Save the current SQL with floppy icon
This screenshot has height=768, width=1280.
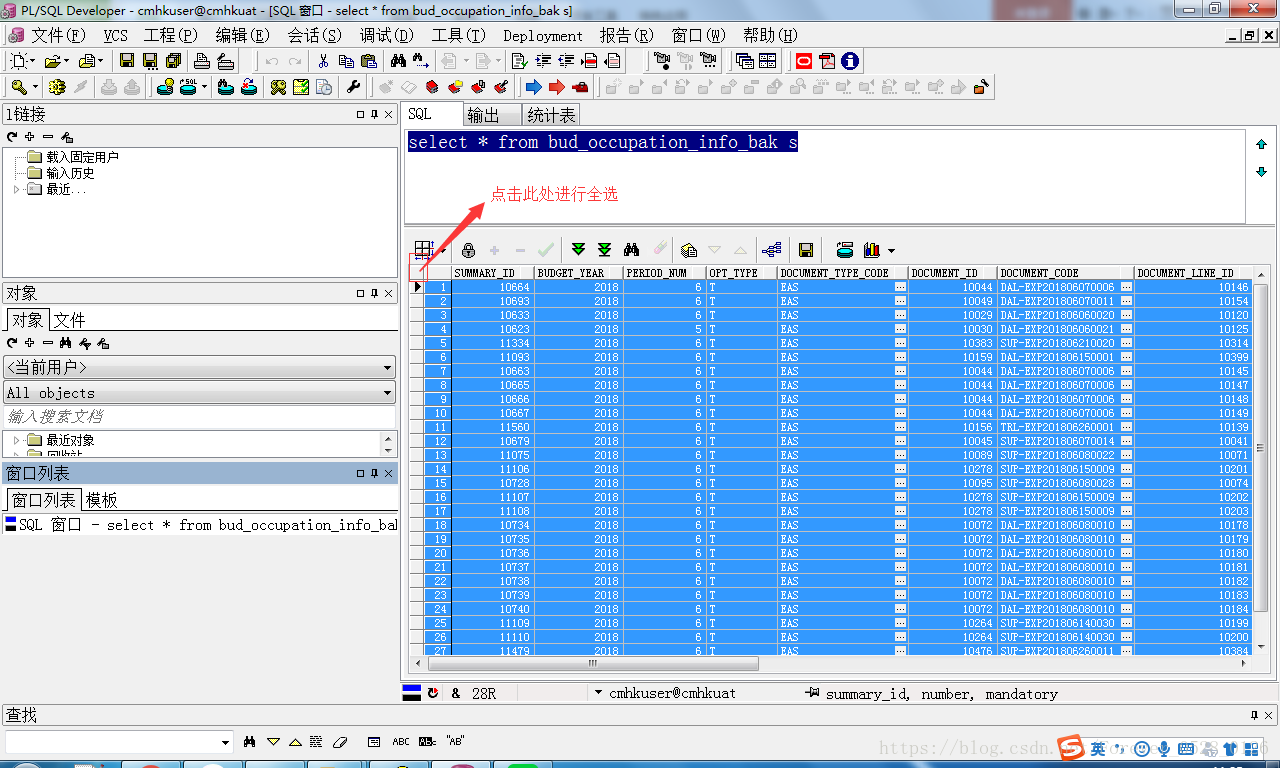click(127, 61)
